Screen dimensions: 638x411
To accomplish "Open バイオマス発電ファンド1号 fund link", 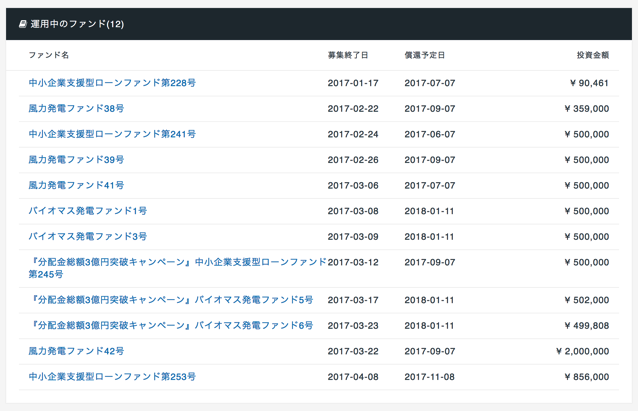I will coord(87,211).
